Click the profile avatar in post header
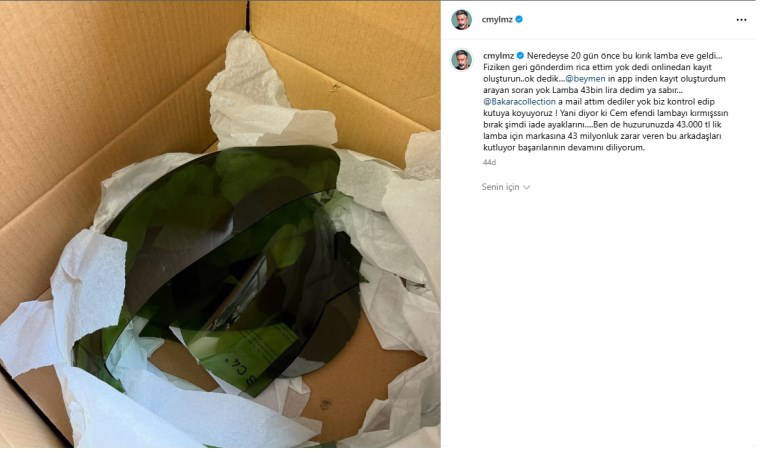This screenshot has height=462, width=760. coord(461,19)
